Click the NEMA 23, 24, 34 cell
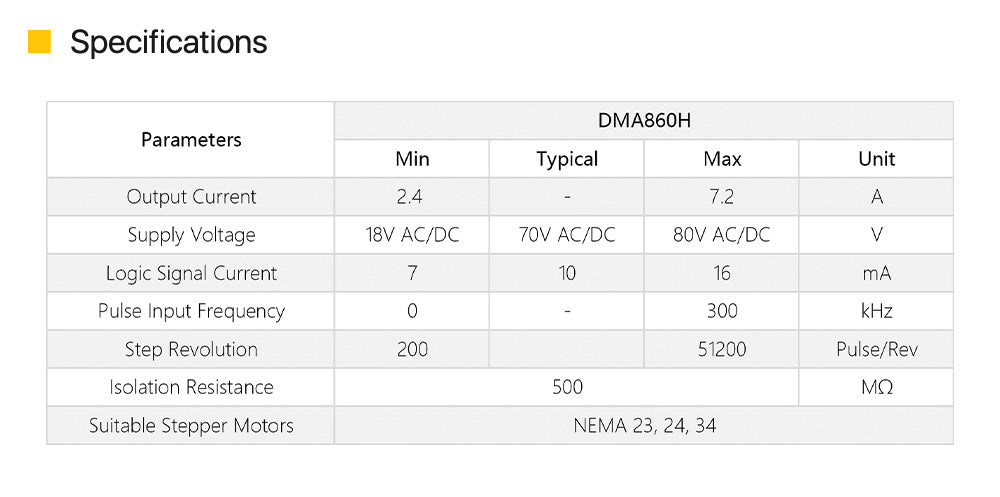The width and height of the screenshot is (1000, 497). pos(644,425)
